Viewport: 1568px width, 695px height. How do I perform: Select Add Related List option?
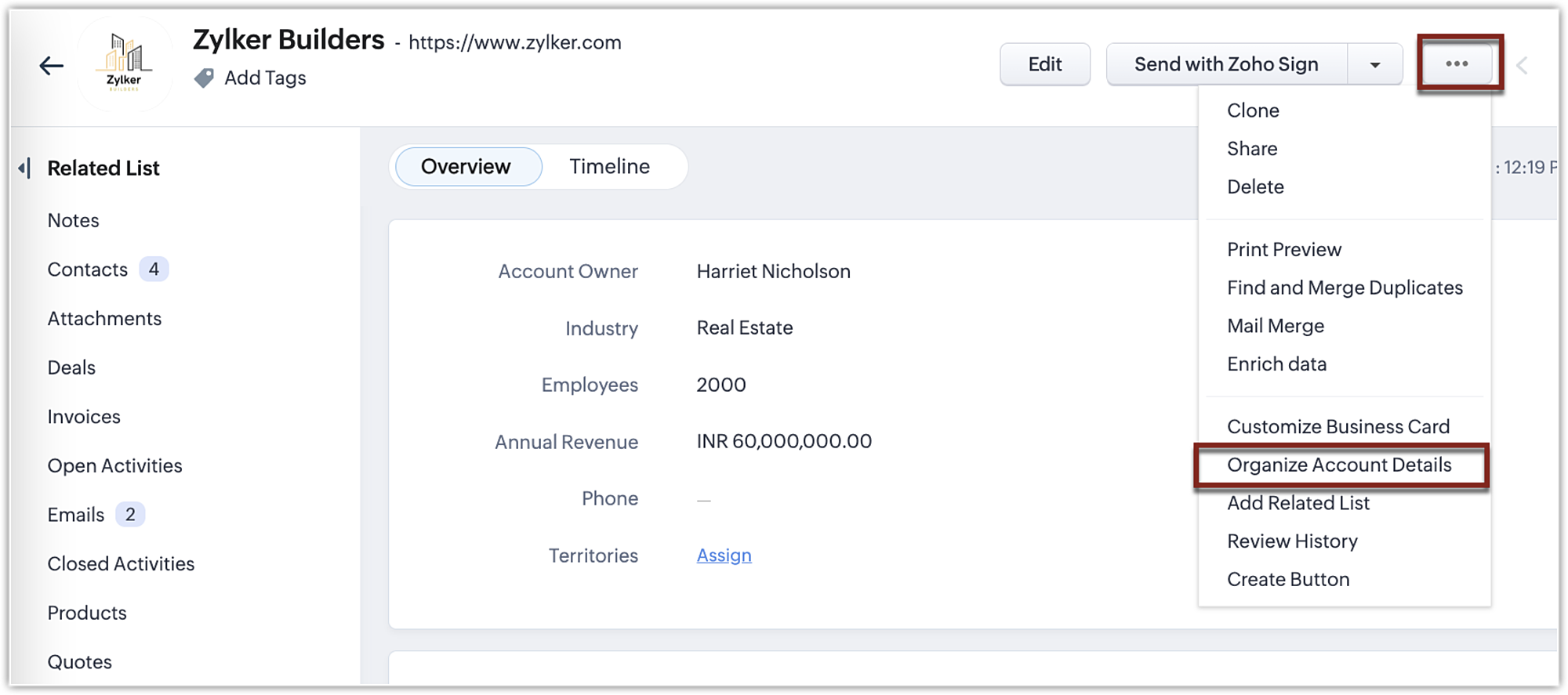(1298, 503)
